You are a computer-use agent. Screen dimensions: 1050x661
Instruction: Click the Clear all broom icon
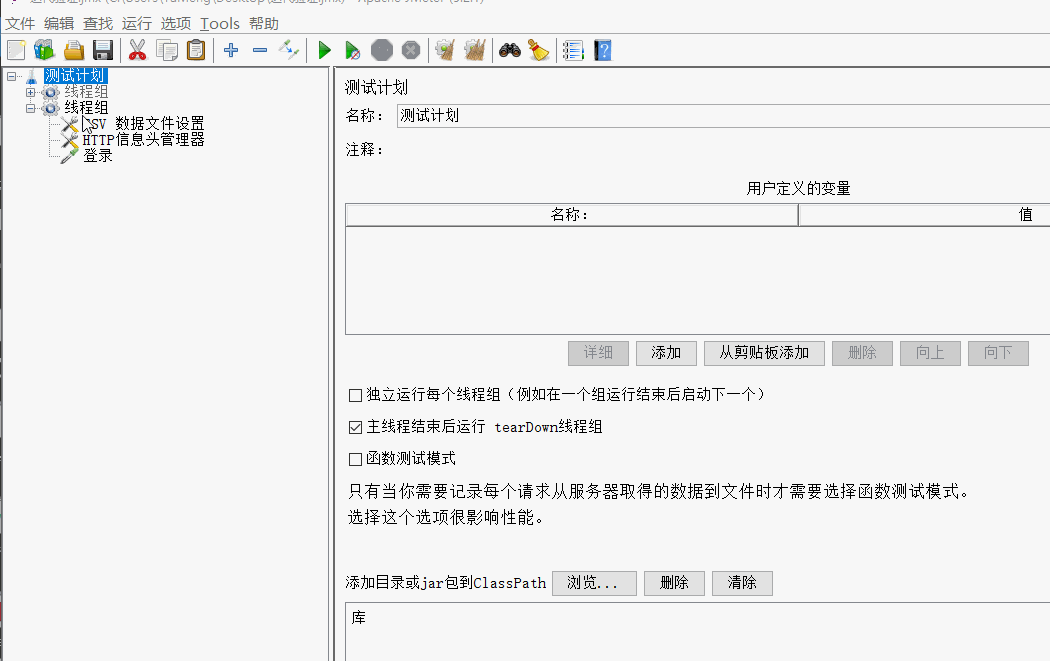[539, 50]
